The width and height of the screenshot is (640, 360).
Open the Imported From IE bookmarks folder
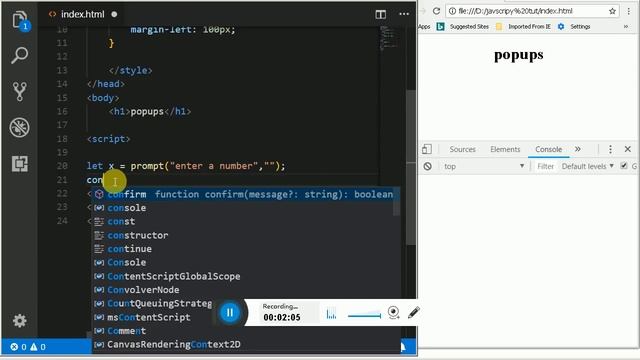pos(523,27)
